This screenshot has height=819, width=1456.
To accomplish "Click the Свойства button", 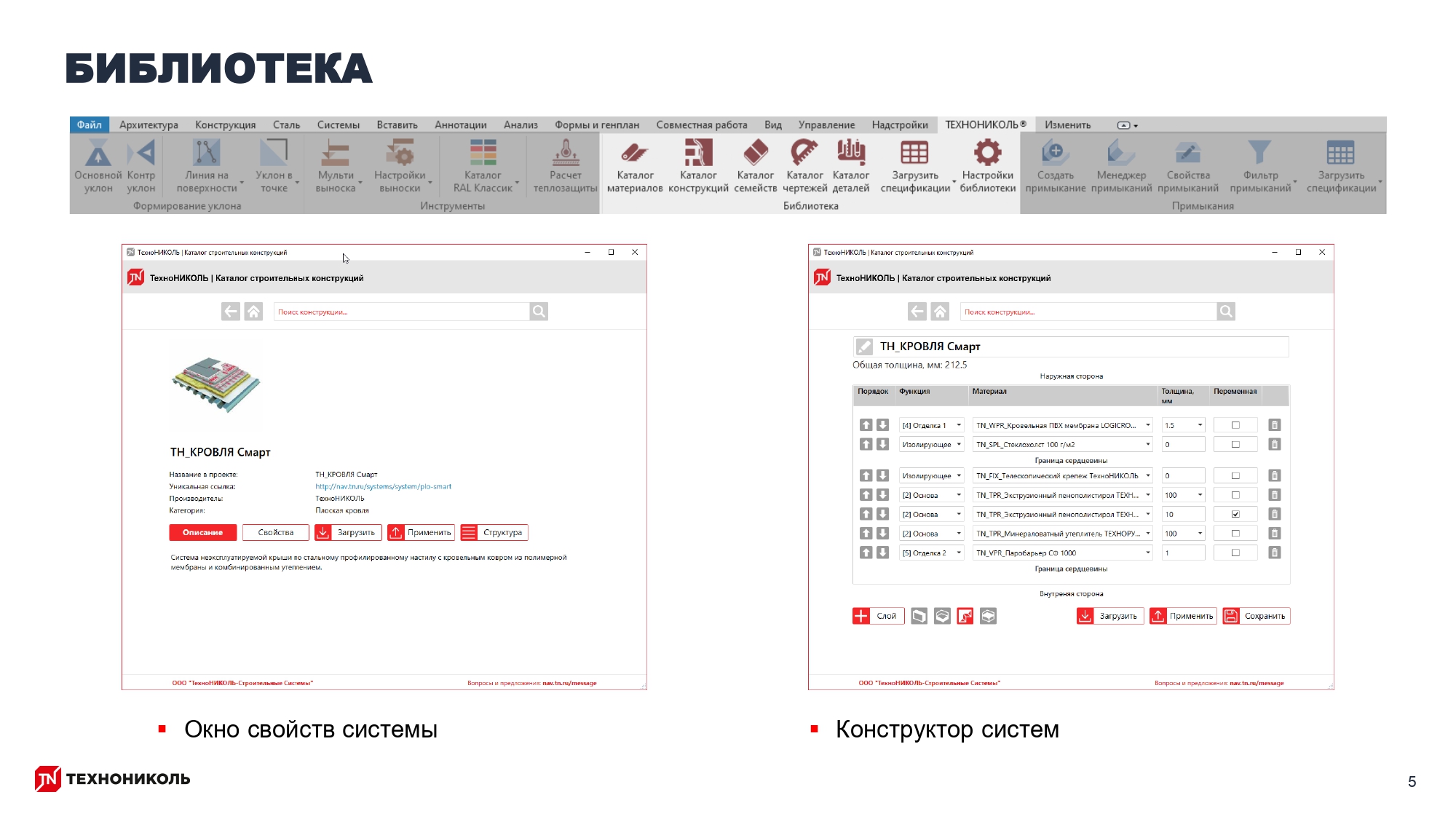I will tap(276, 533).
